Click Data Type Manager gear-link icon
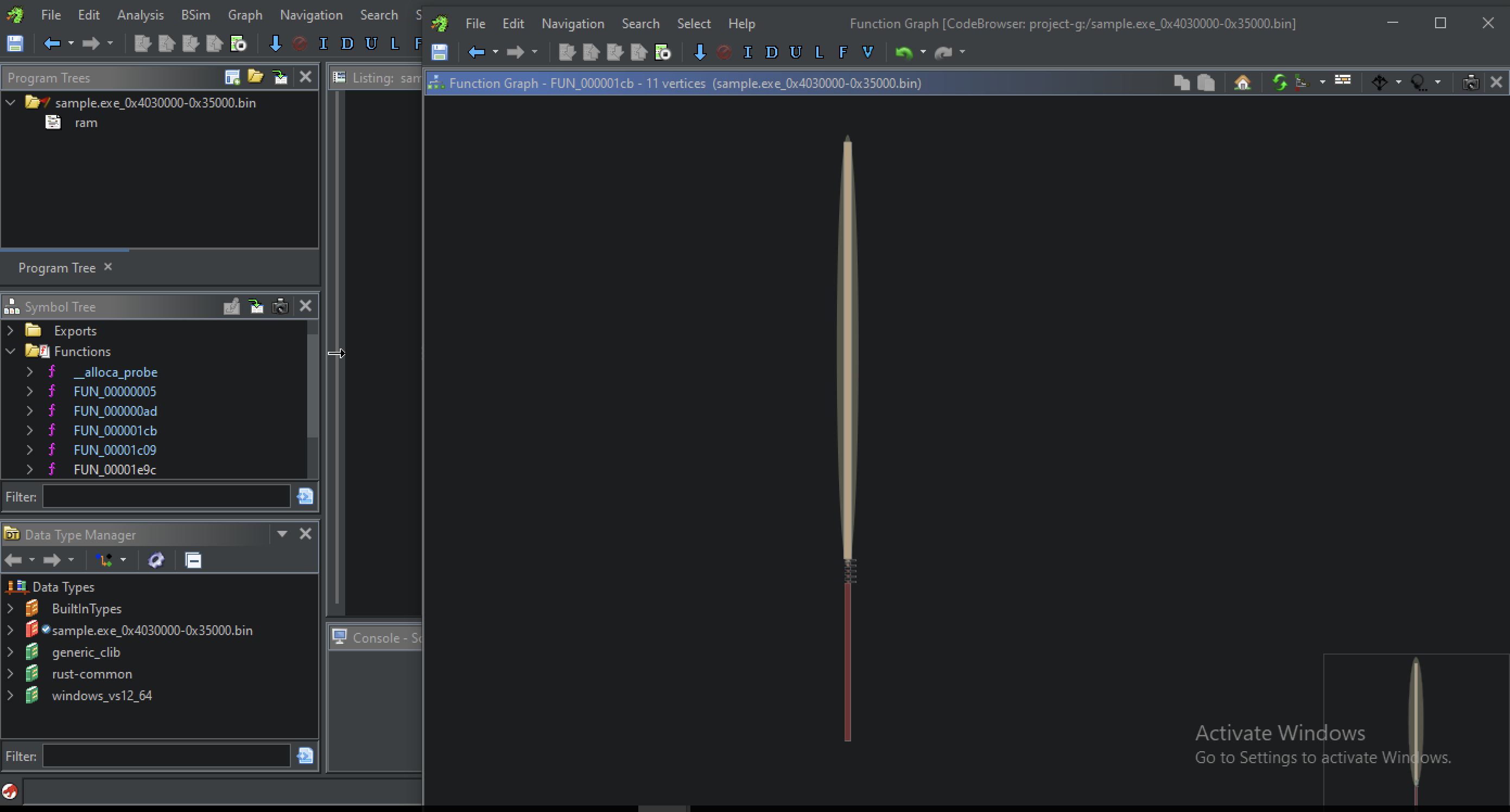This screenshot has height=812, width=1510. tap(156, 560)
